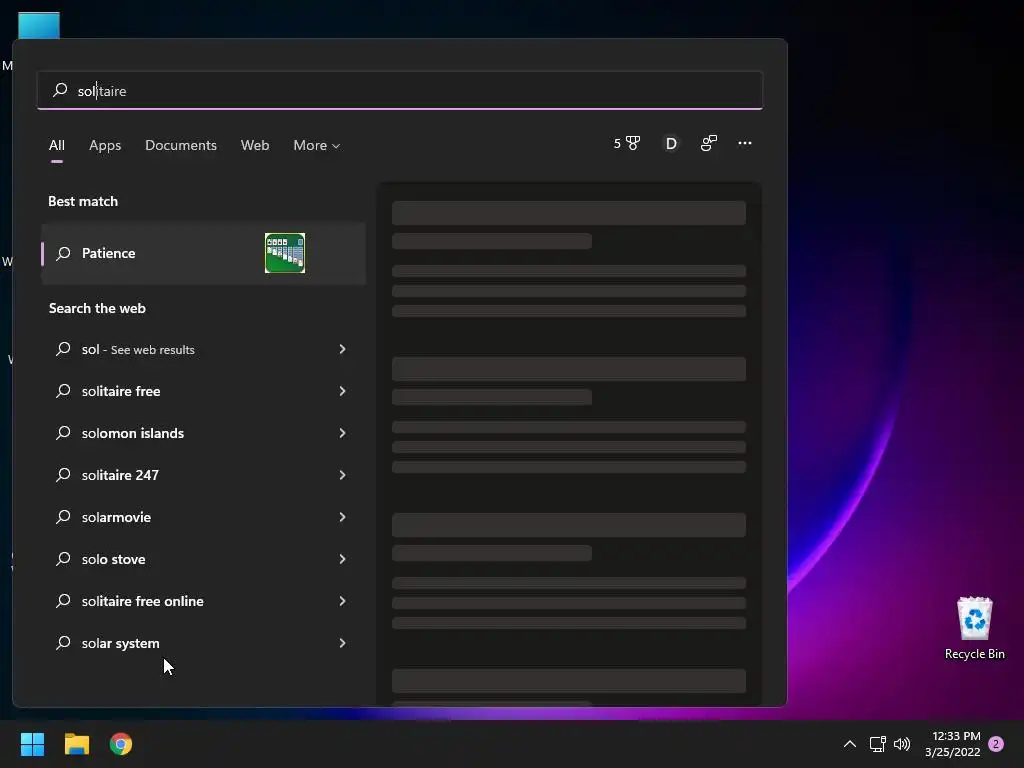The height and width of the screenshot is (768, 1024).
Task: Select the Recycle Bin desktop icon
Action: [974, 628]
